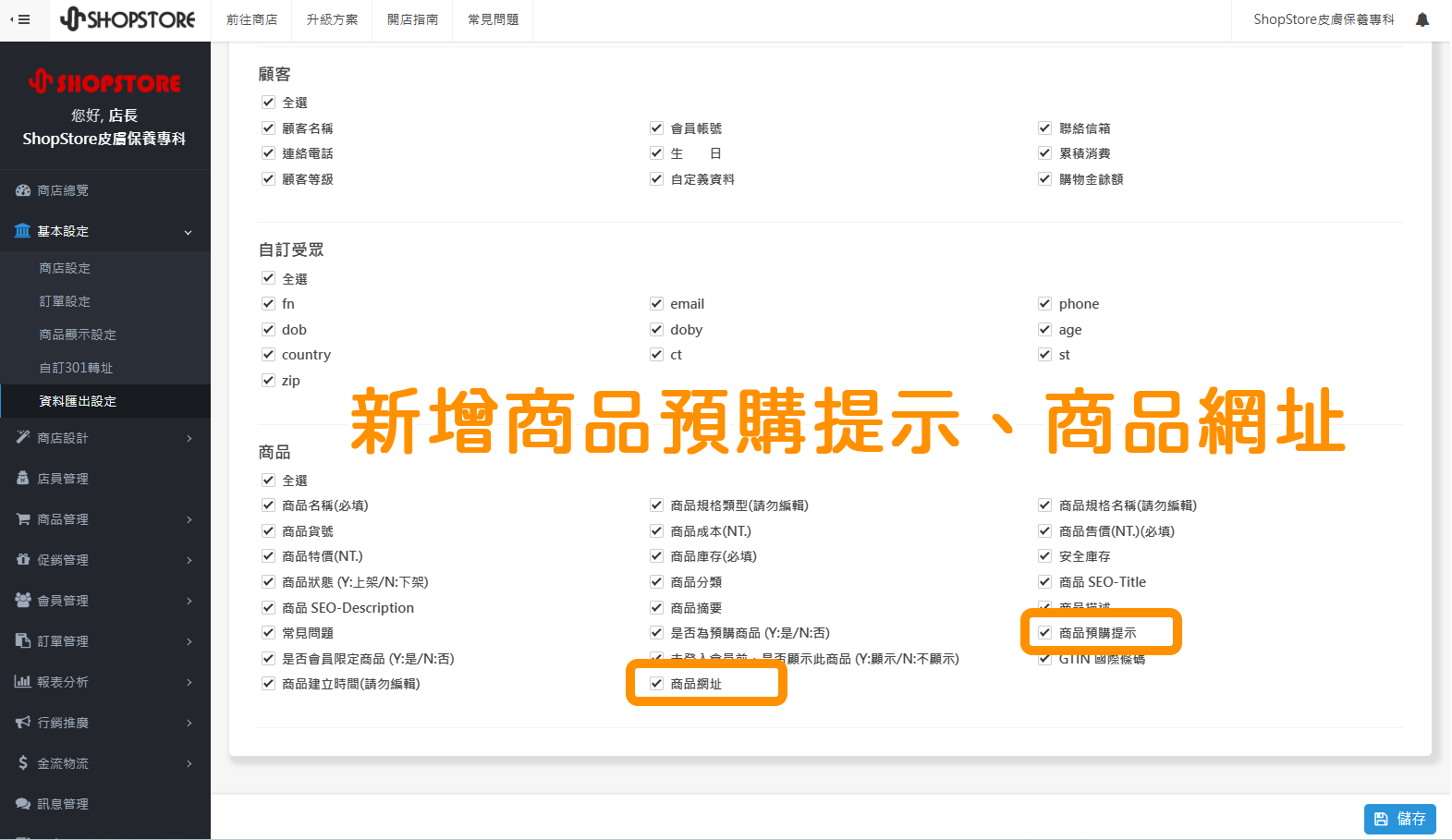1452x840 pixels.
Task: Toggle the 顧客等級 checkbox
Action: (268, 179)
